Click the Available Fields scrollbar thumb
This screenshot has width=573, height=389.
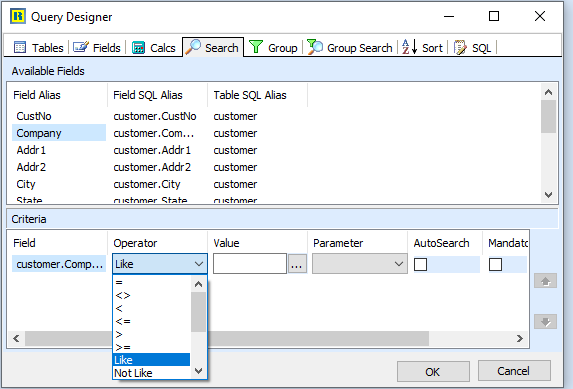click(x=548, y=117)
